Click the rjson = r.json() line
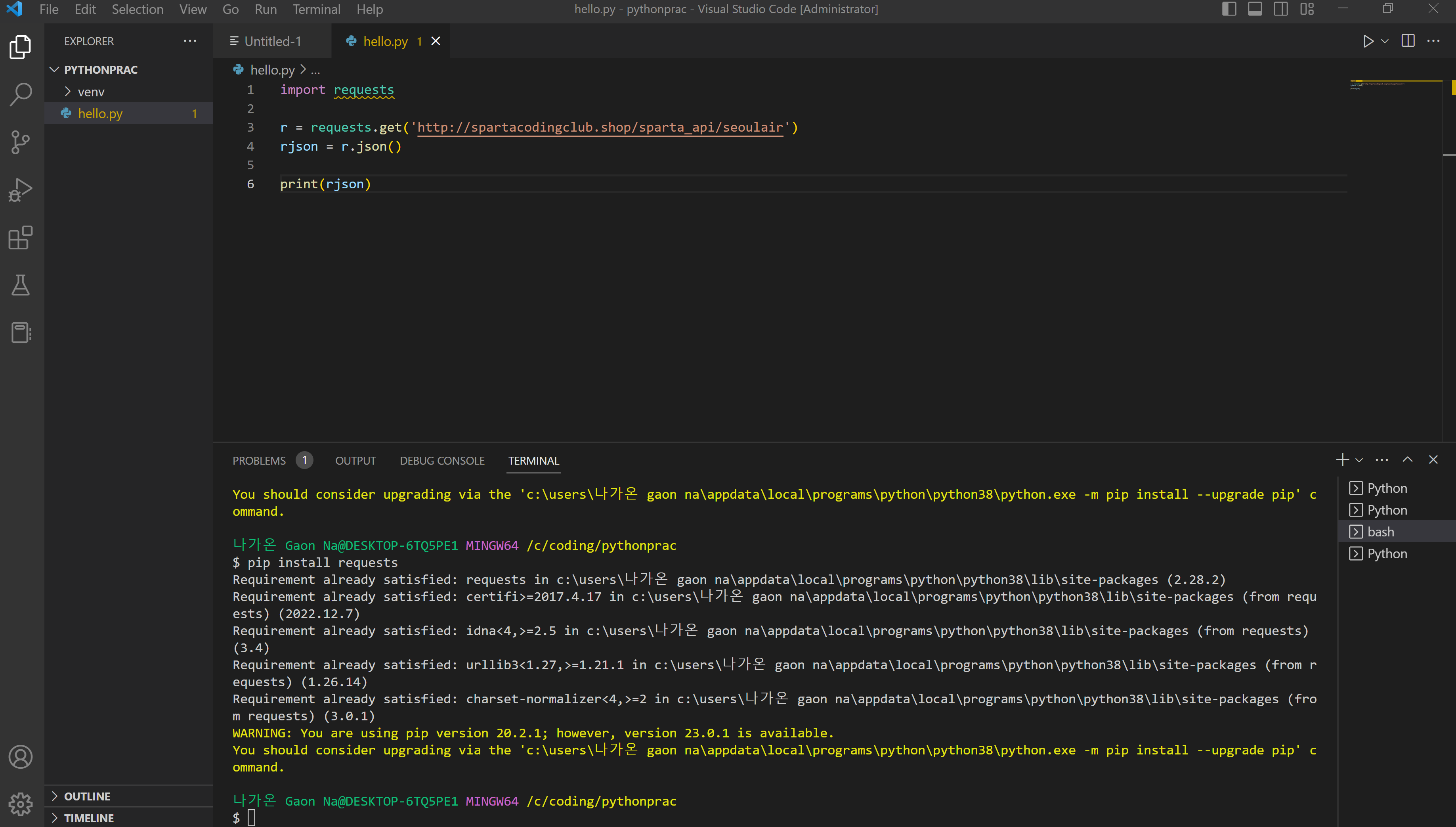1456x827 pixels. tap(340, 147)
